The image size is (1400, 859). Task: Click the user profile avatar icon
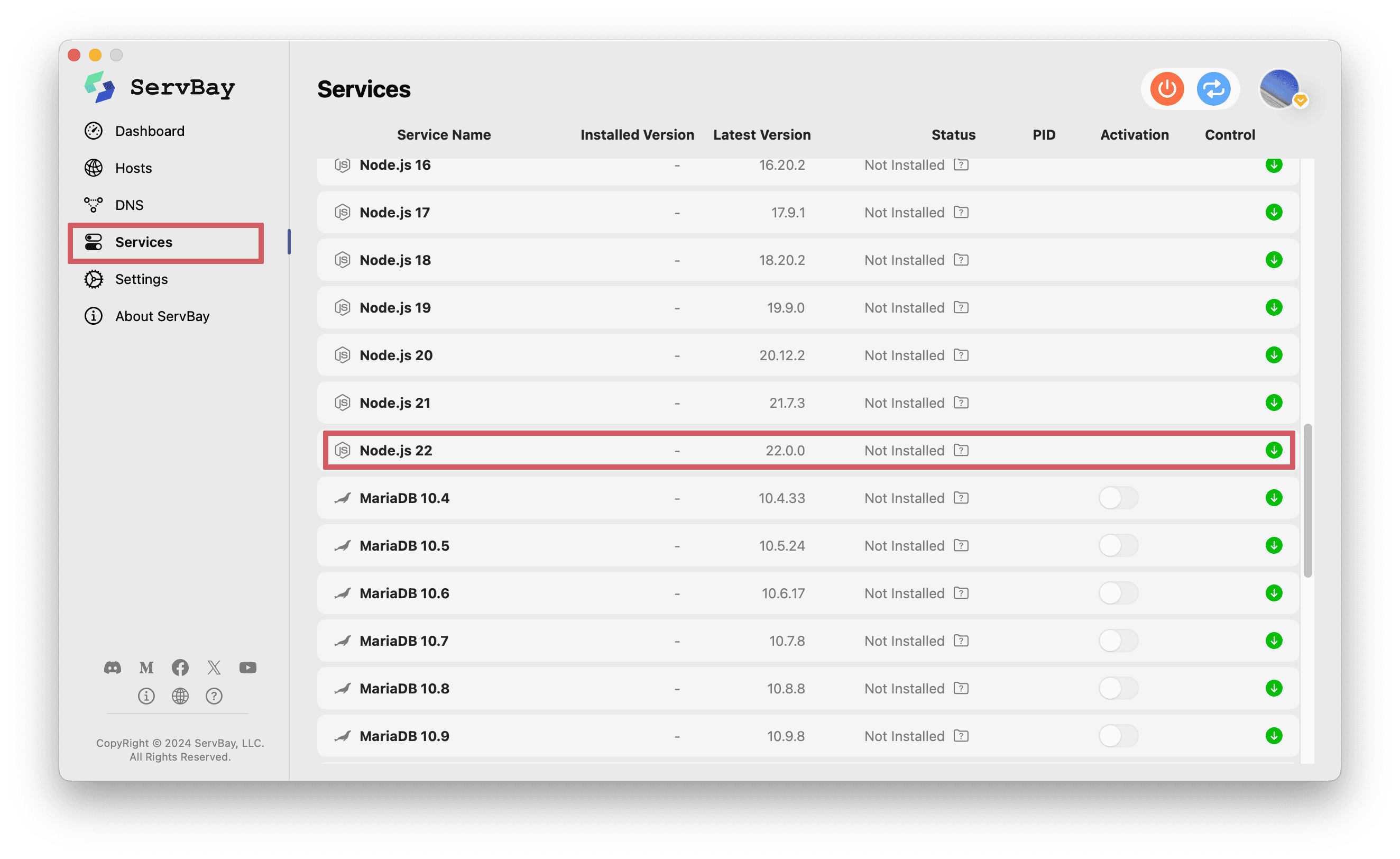tap(1280, 89)
